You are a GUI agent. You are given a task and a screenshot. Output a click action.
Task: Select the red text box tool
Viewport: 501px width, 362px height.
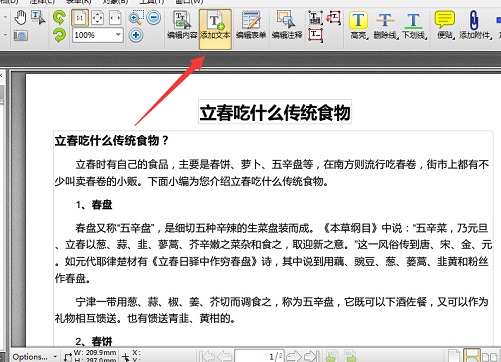click(x=315, y=35)
